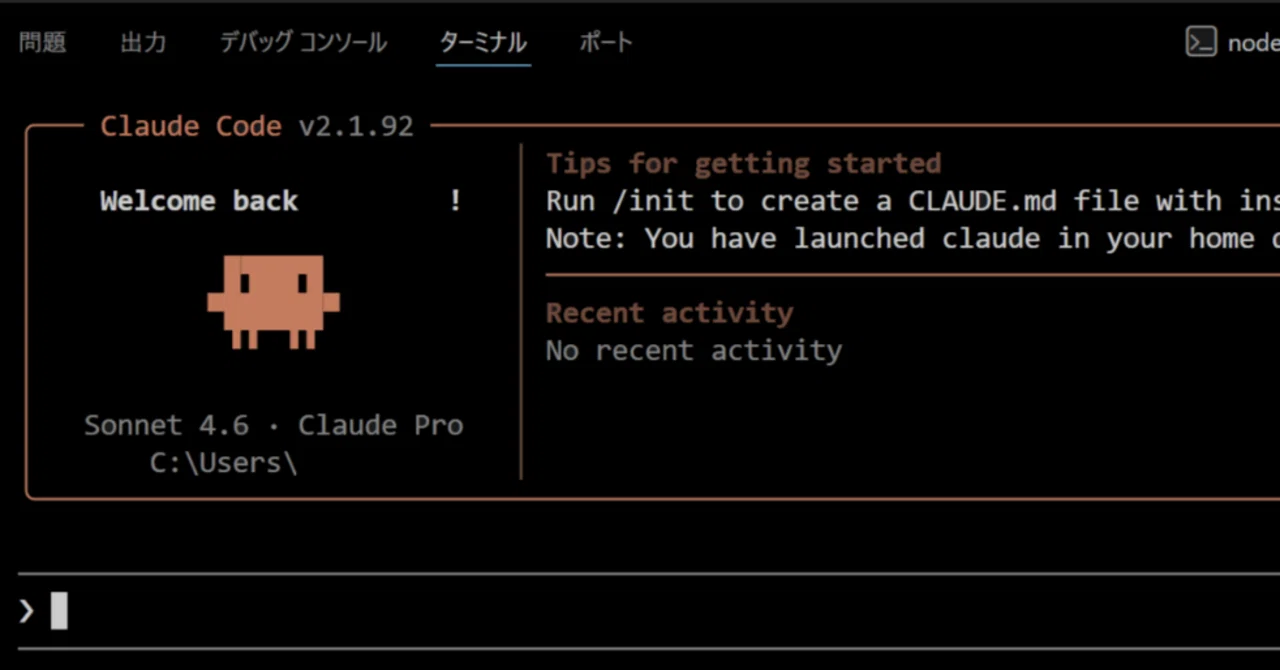The image size is (1280, 670).
Task: Click the node terminal shell icon
Action: [x=1201, y=42]
